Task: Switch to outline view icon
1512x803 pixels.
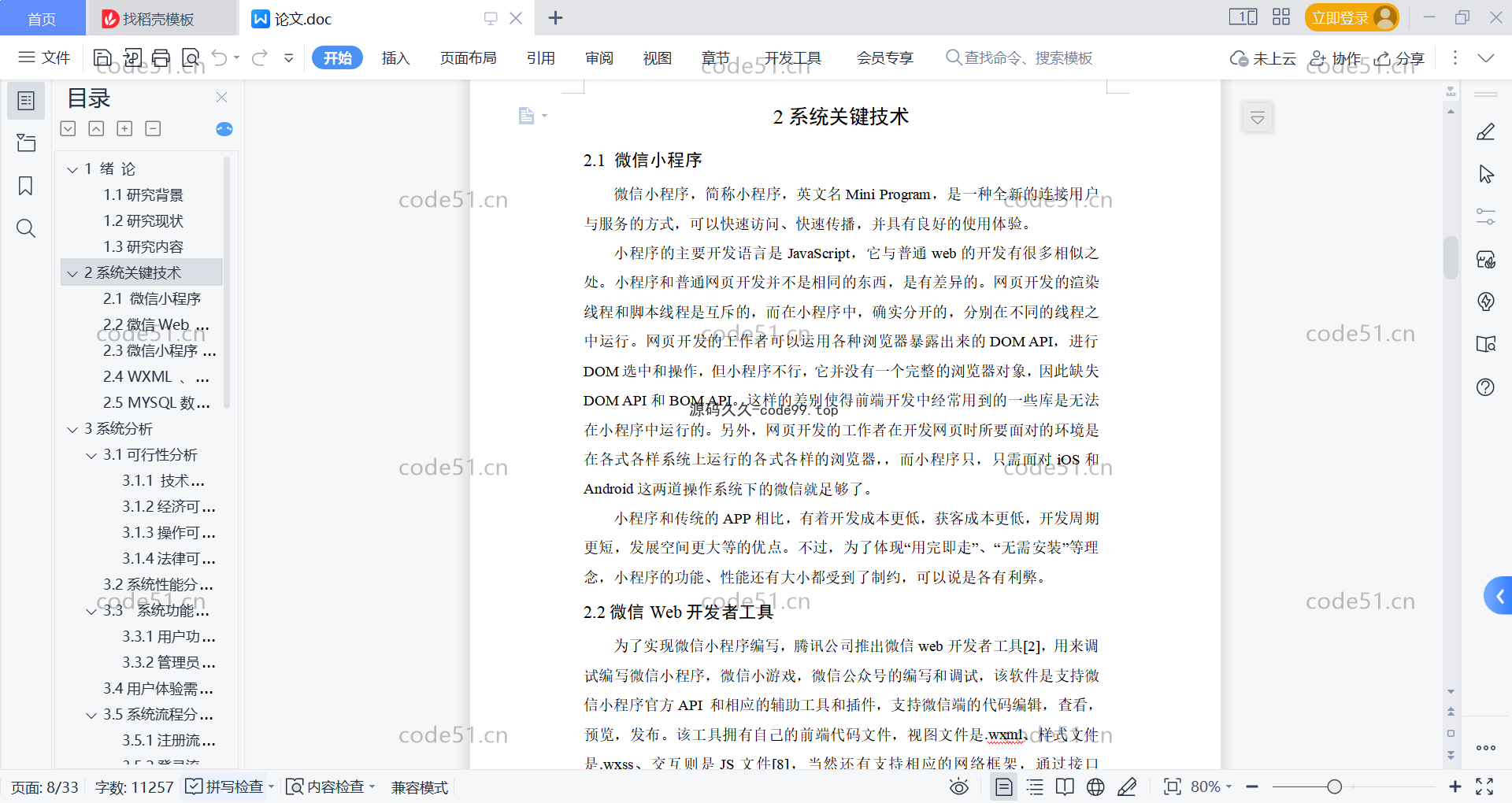Action: pyautogui.click(x=1035, y=786)
